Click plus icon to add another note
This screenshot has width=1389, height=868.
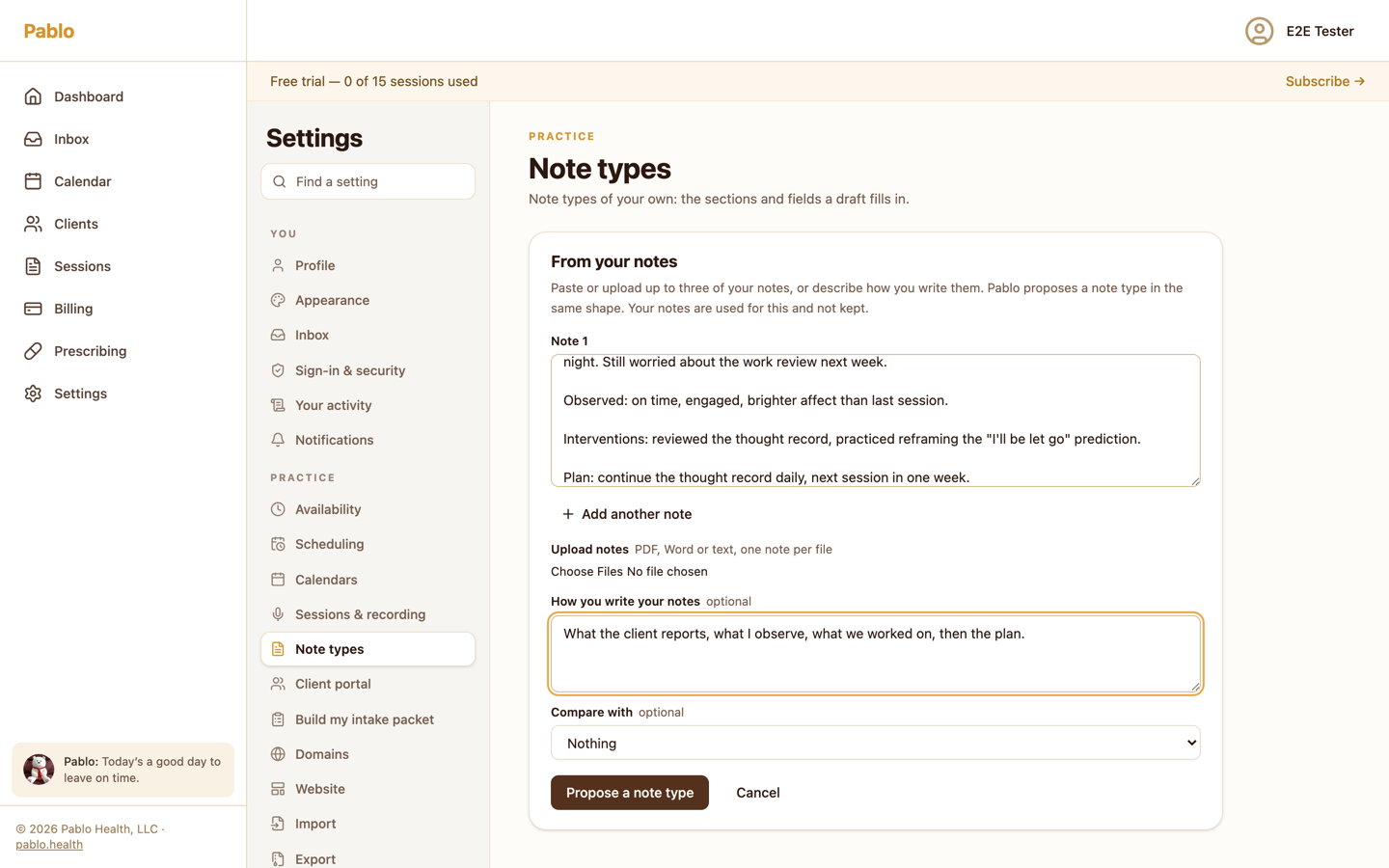[568, 514]
